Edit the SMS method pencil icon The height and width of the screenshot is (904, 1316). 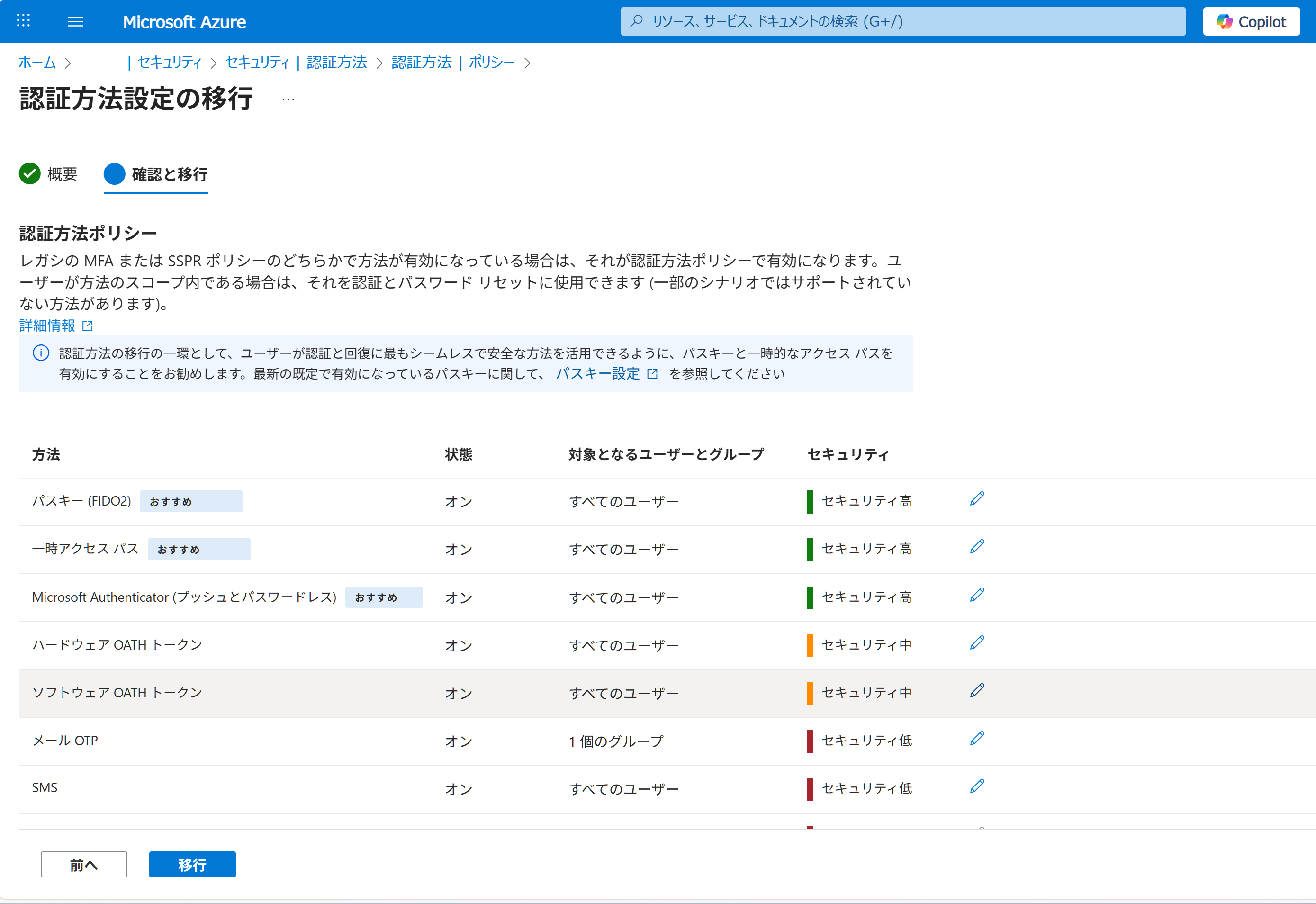coord(977,786)
